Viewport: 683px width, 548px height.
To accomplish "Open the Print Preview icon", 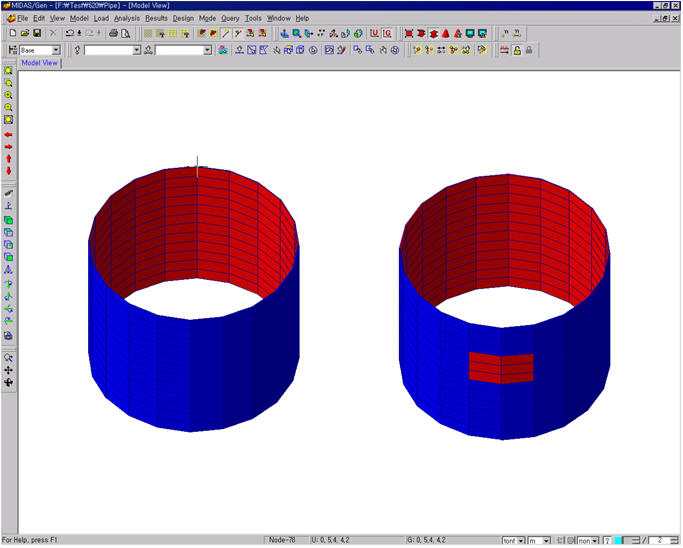I will coord(125,33).
